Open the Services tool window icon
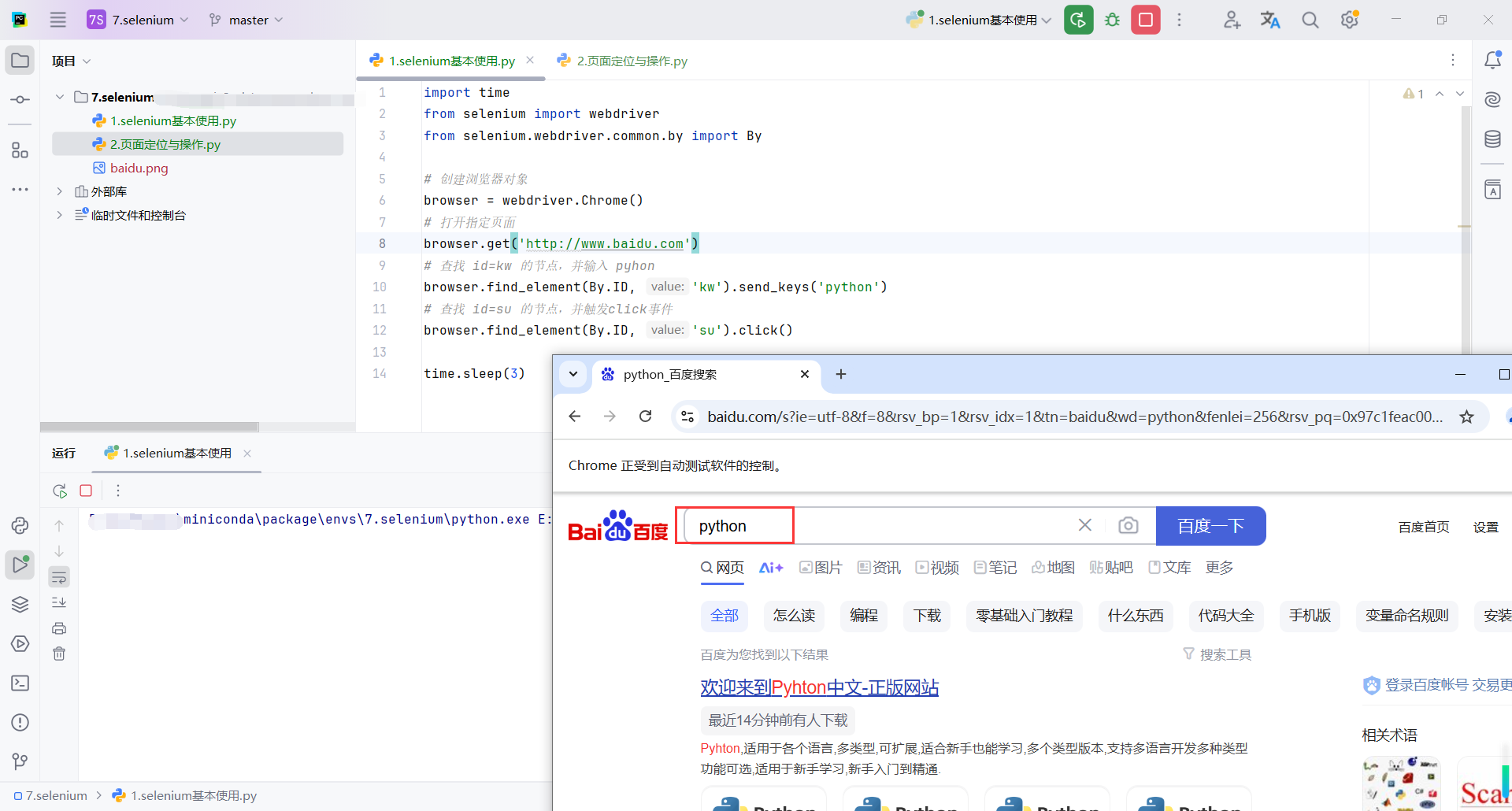This screenshot has height=811, width=1512. coord(20,643)
